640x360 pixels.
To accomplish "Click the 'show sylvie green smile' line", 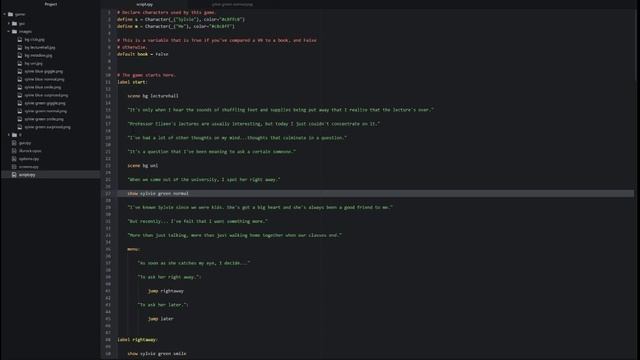I will (157, 353).
